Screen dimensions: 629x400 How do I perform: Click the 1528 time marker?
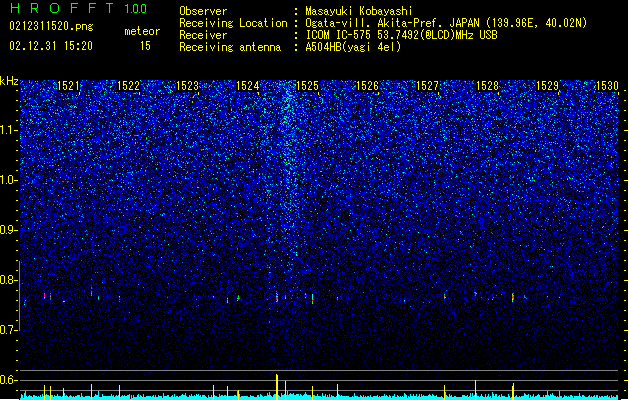point(487,86)
